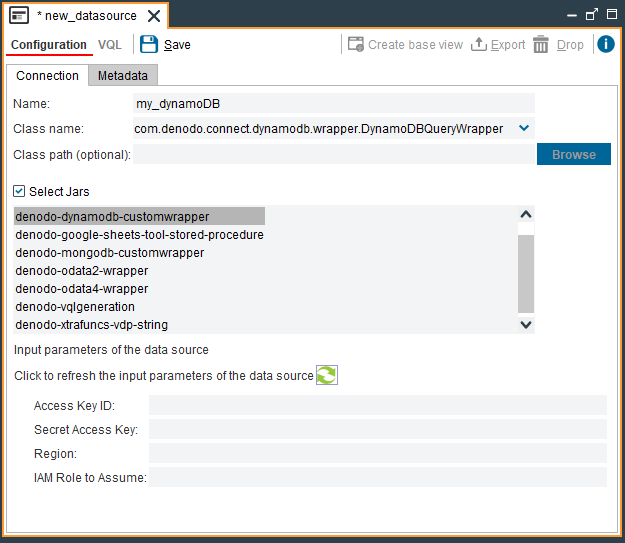Click the Name input field
Screen dimensions: 625x543
334,103
